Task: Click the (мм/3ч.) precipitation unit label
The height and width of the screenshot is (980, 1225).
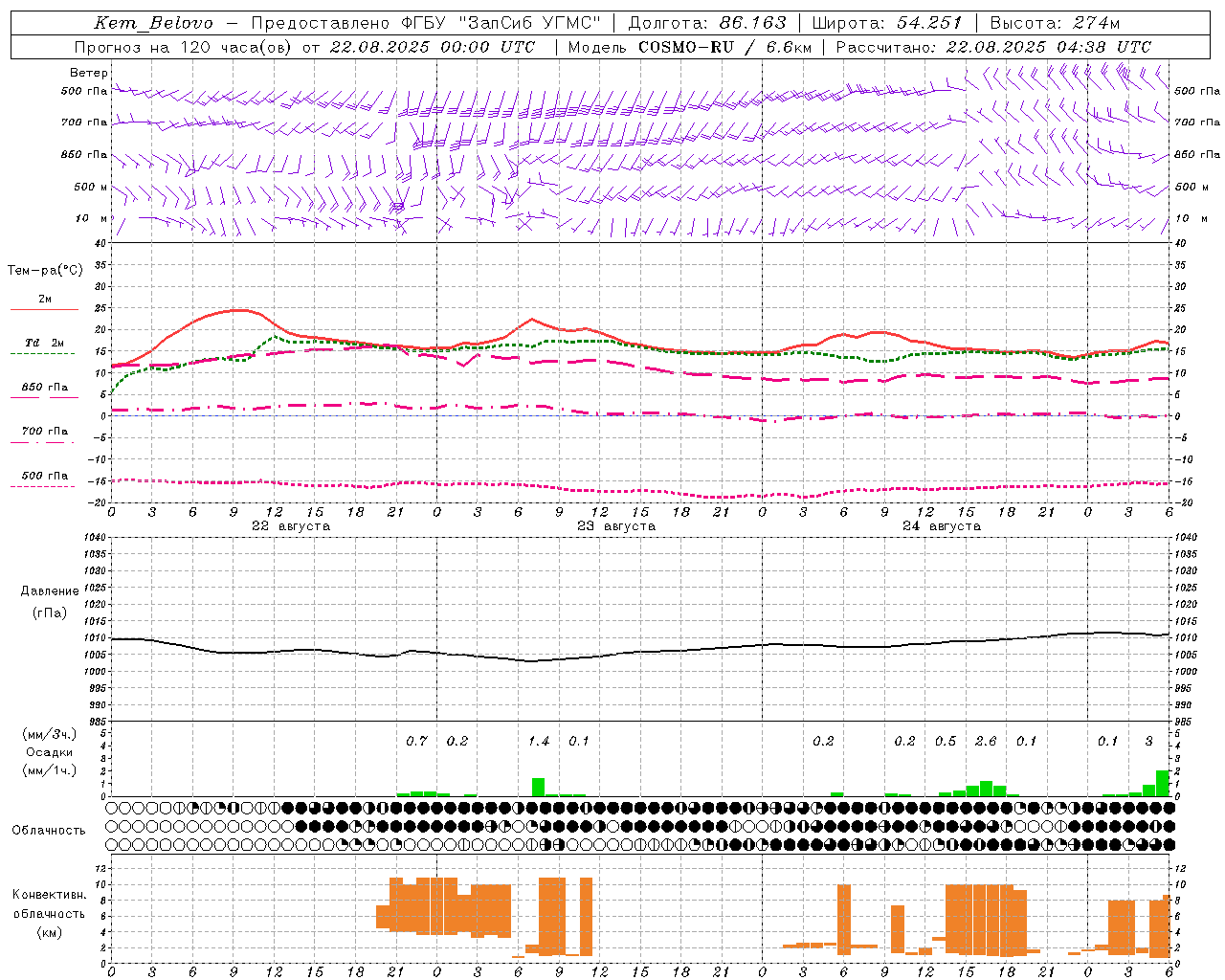Action: 50,734
